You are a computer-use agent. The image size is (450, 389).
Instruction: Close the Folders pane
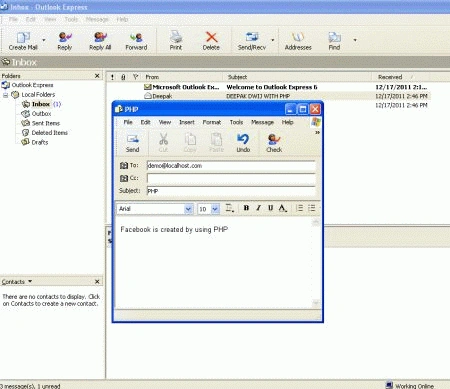(97, 76)
